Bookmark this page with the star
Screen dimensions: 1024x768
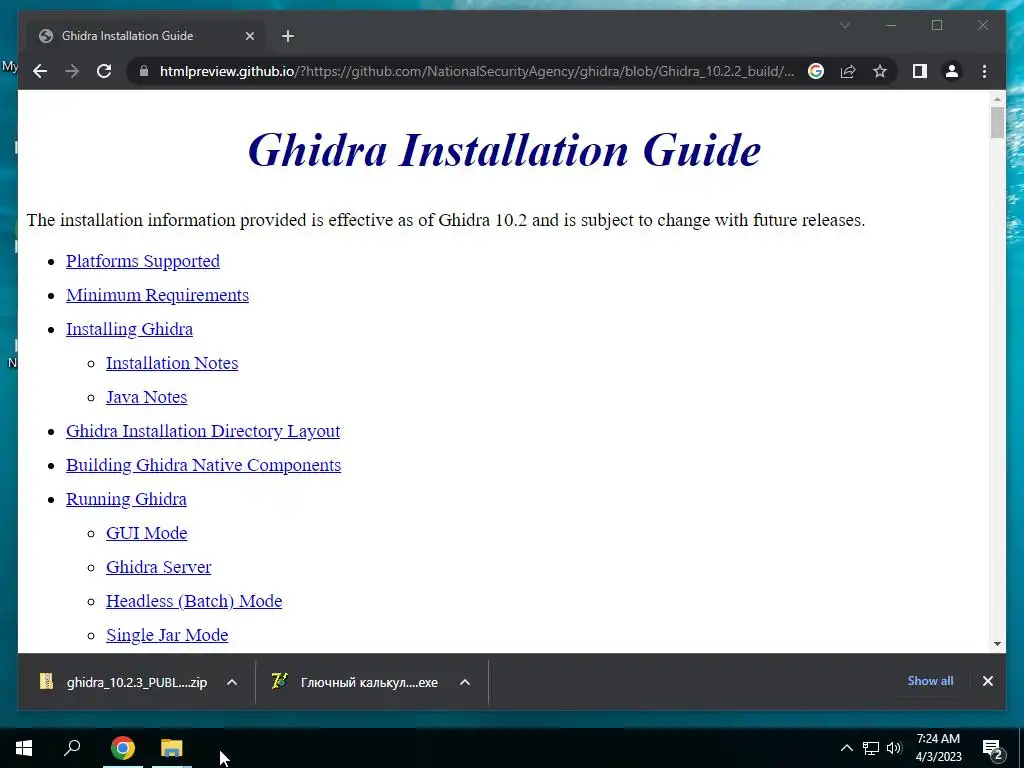pos(880,71)
